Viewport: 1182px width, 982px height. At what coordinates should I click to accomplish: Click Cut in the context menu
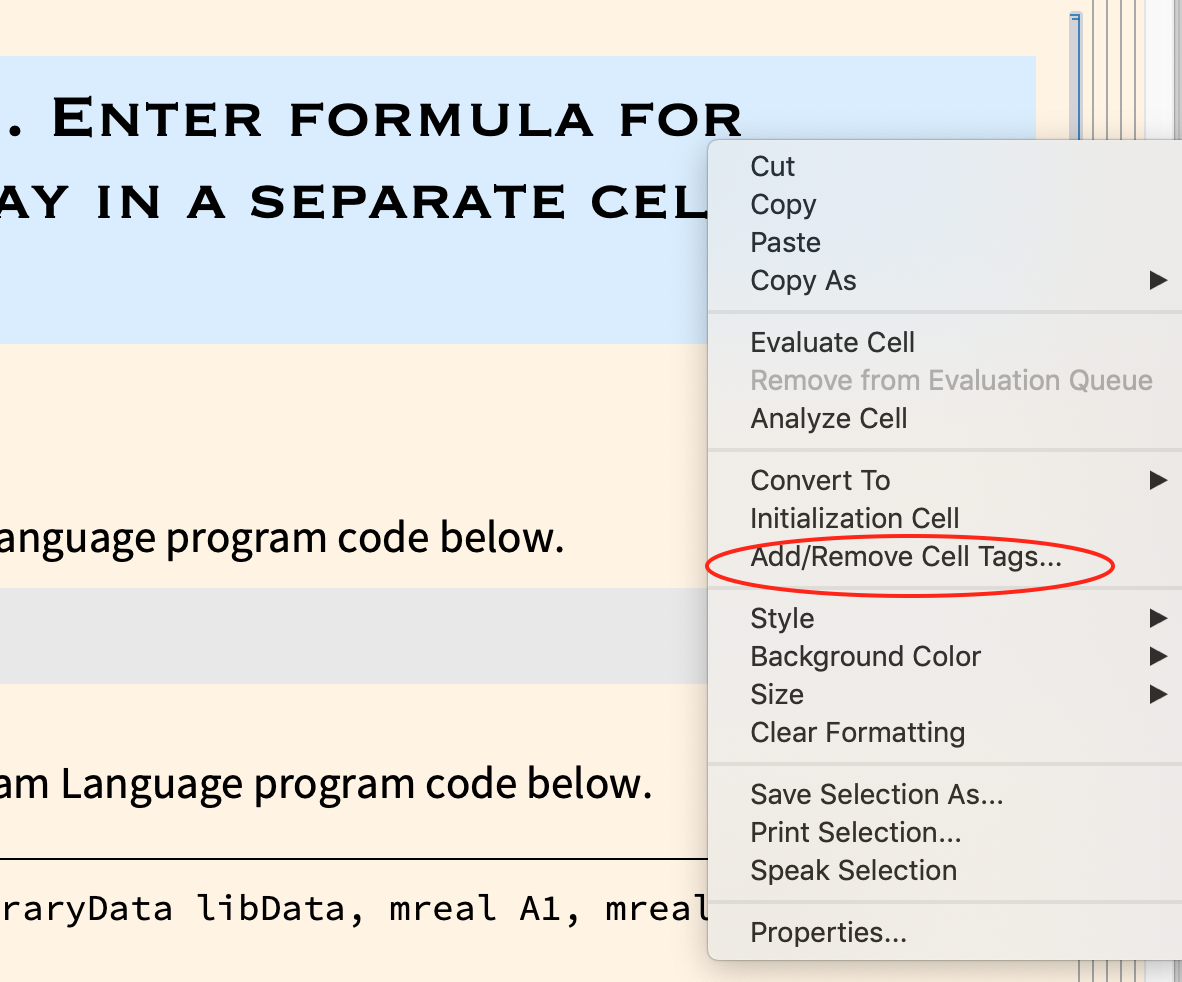click(773, 166)
